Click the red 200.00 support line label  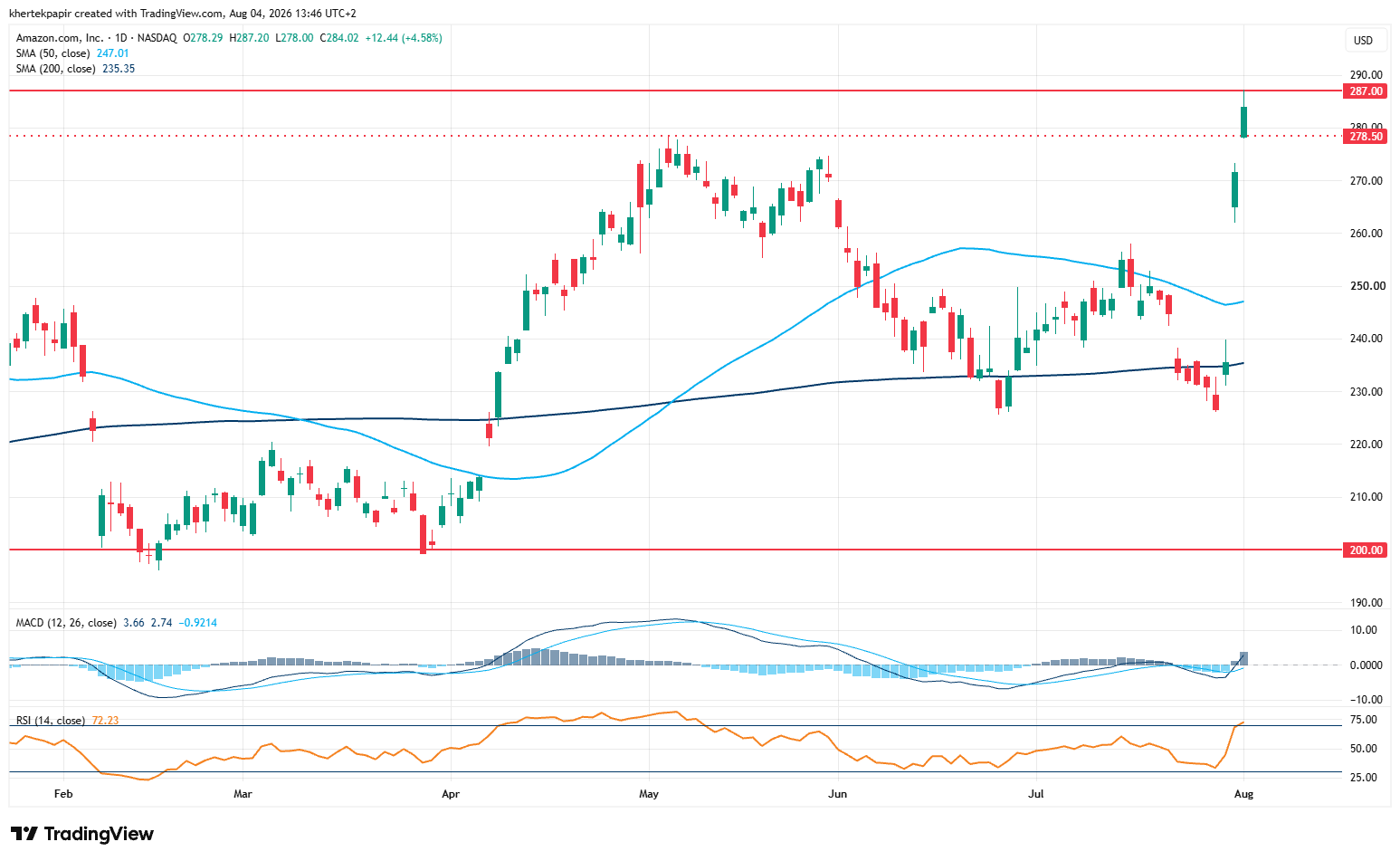tap(1366, 550)
